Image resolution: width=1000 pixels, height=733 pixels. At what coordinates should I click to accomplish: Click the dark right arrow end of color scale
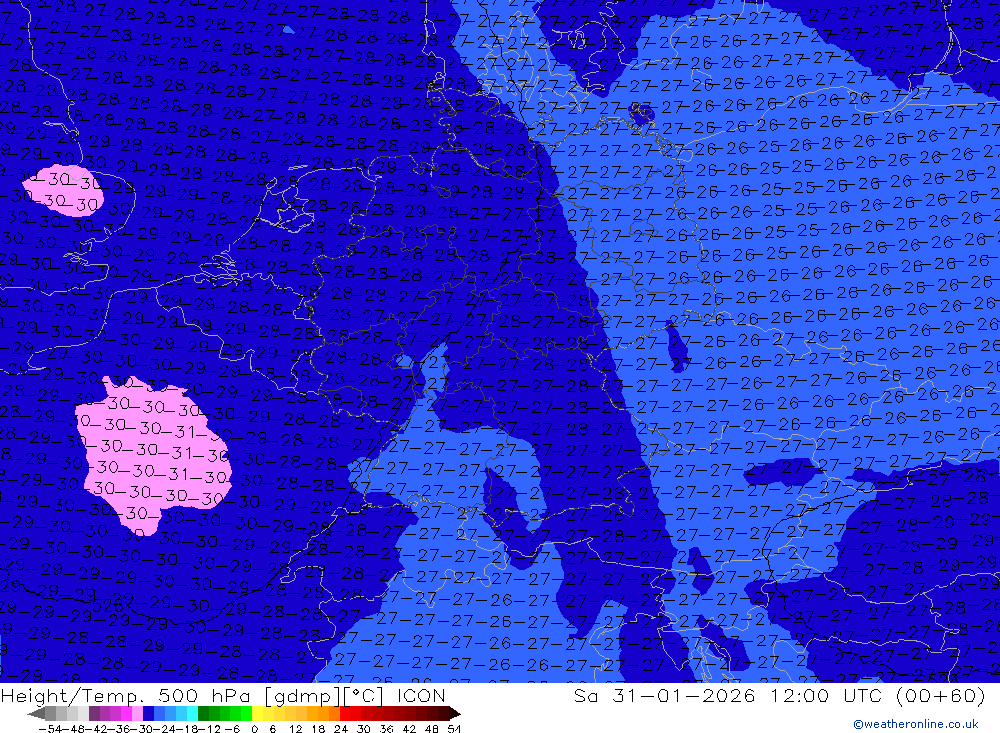455,714
